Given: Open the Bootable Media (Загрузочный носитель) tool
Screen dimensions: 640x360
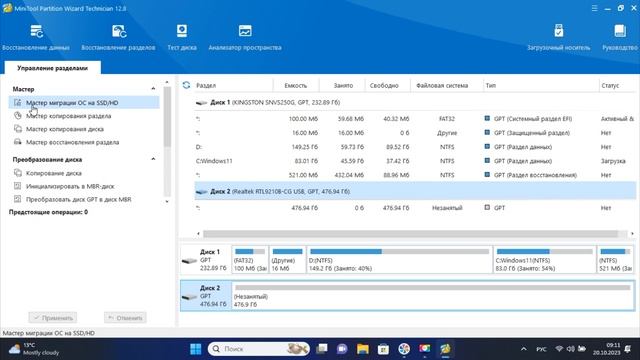Looking at the screenshot, I should pyautogui.click(x=558, y=37).
